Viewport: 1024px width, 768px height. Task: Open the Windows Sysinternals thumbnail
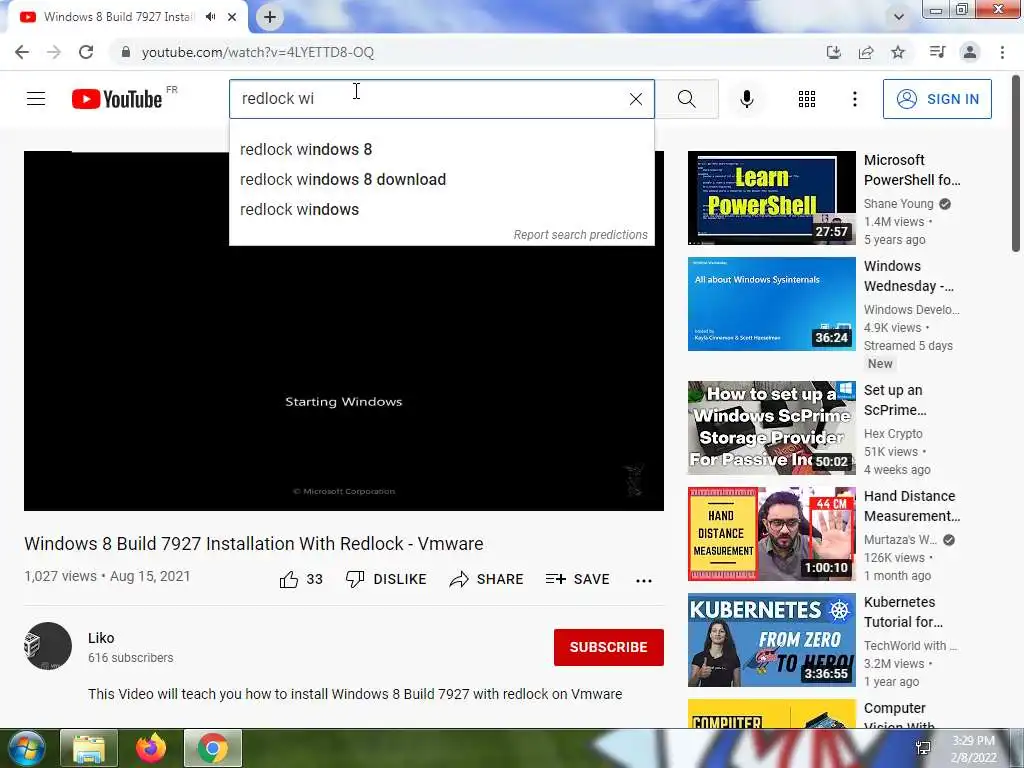tap(771, 304)
